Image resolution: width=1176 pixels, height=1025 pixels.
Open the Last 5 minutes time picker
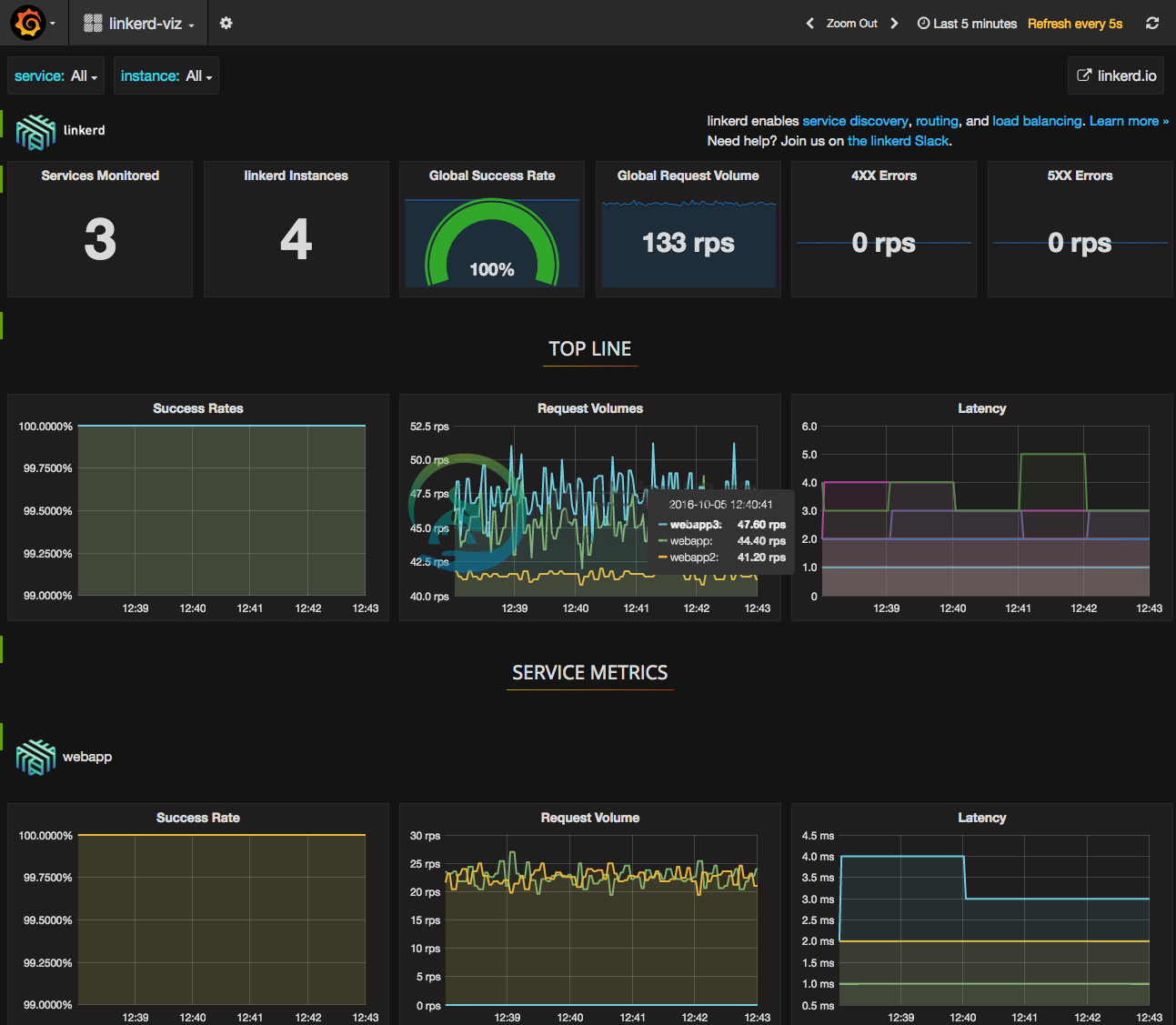pos(967,24)
